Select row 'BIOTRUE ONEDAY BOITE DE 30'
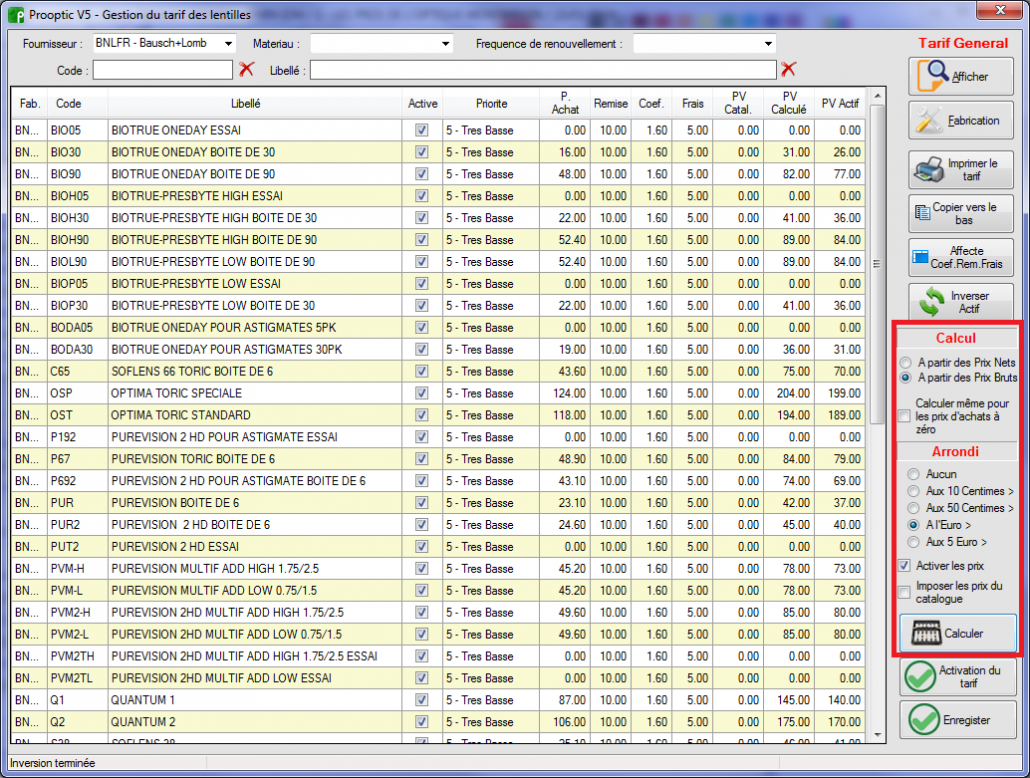 (x=438, y=152)
